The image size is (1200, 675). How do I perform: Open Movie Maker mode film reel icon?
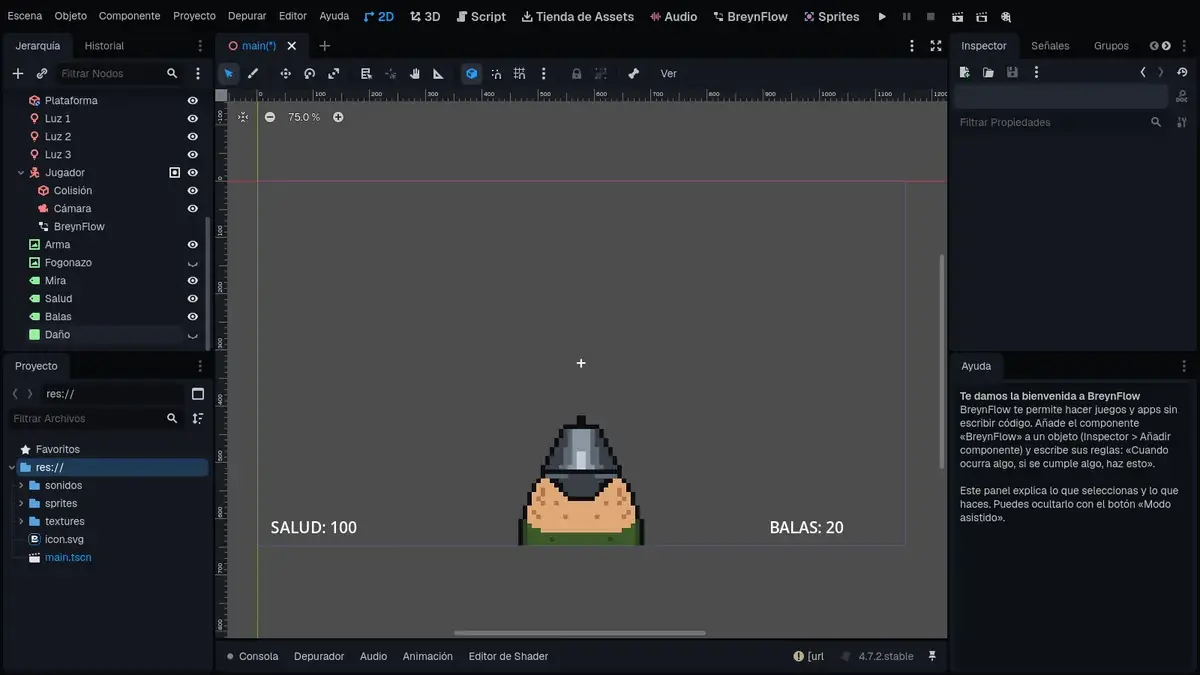click(x=1006, y=17)
